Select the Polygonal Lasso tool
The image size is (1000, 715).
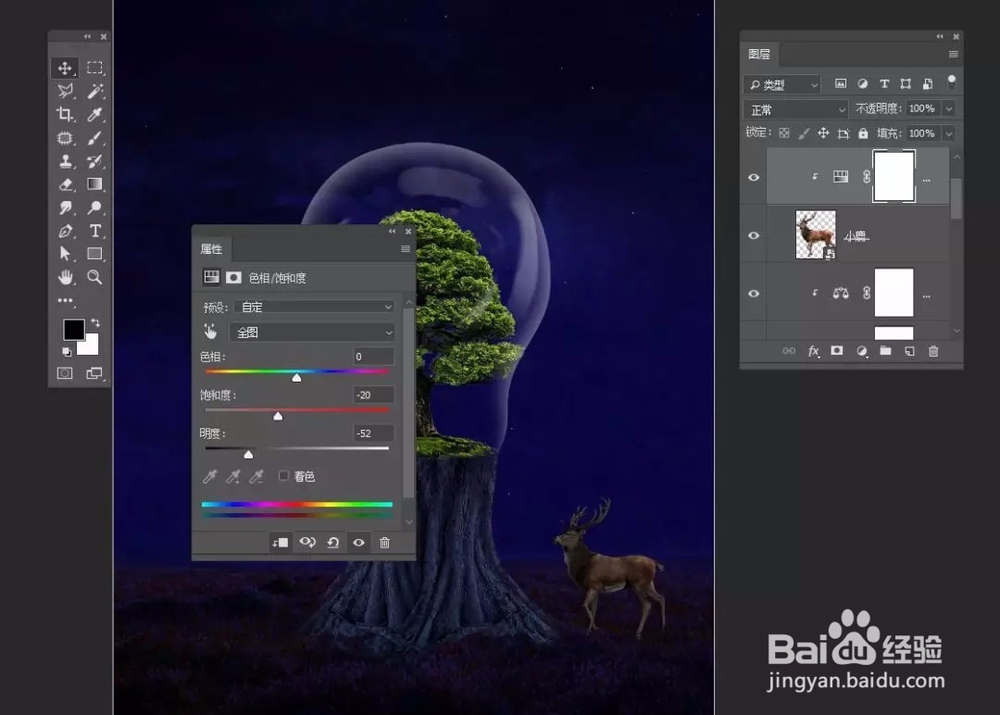pyautogui.click(x=65, y=91)
